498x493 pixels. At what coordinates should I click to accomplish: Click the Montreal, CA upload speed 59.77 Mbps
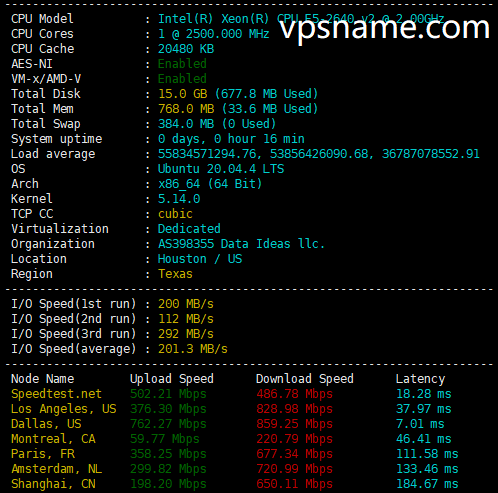click(x=165, y=439)
